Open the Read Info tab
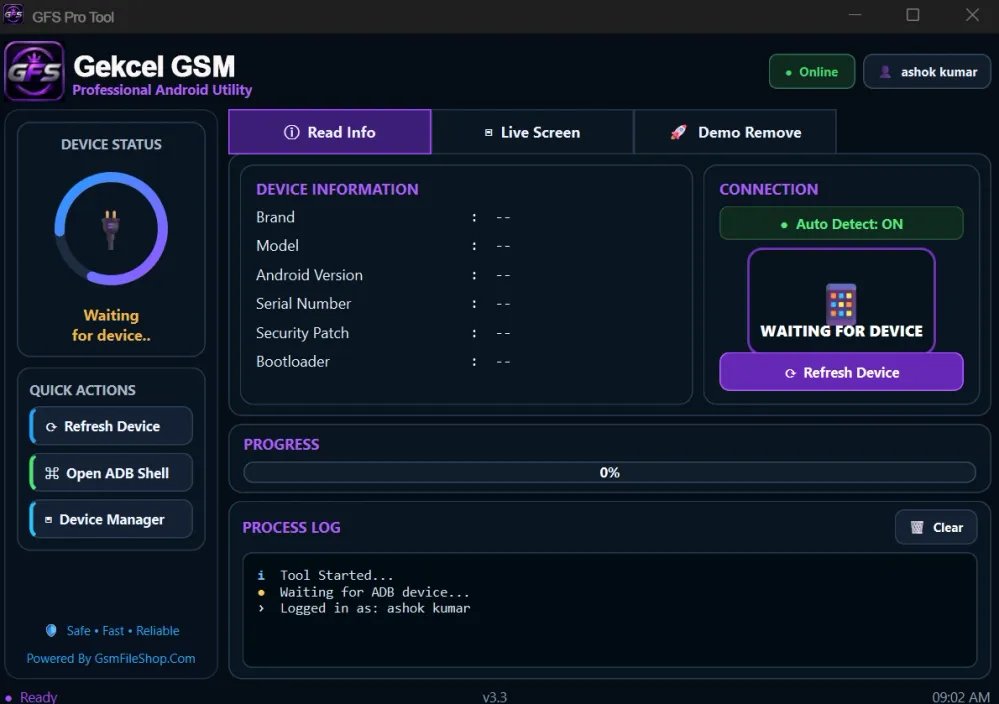Screen dimensions: 999x704 click(x=329, y=132)
